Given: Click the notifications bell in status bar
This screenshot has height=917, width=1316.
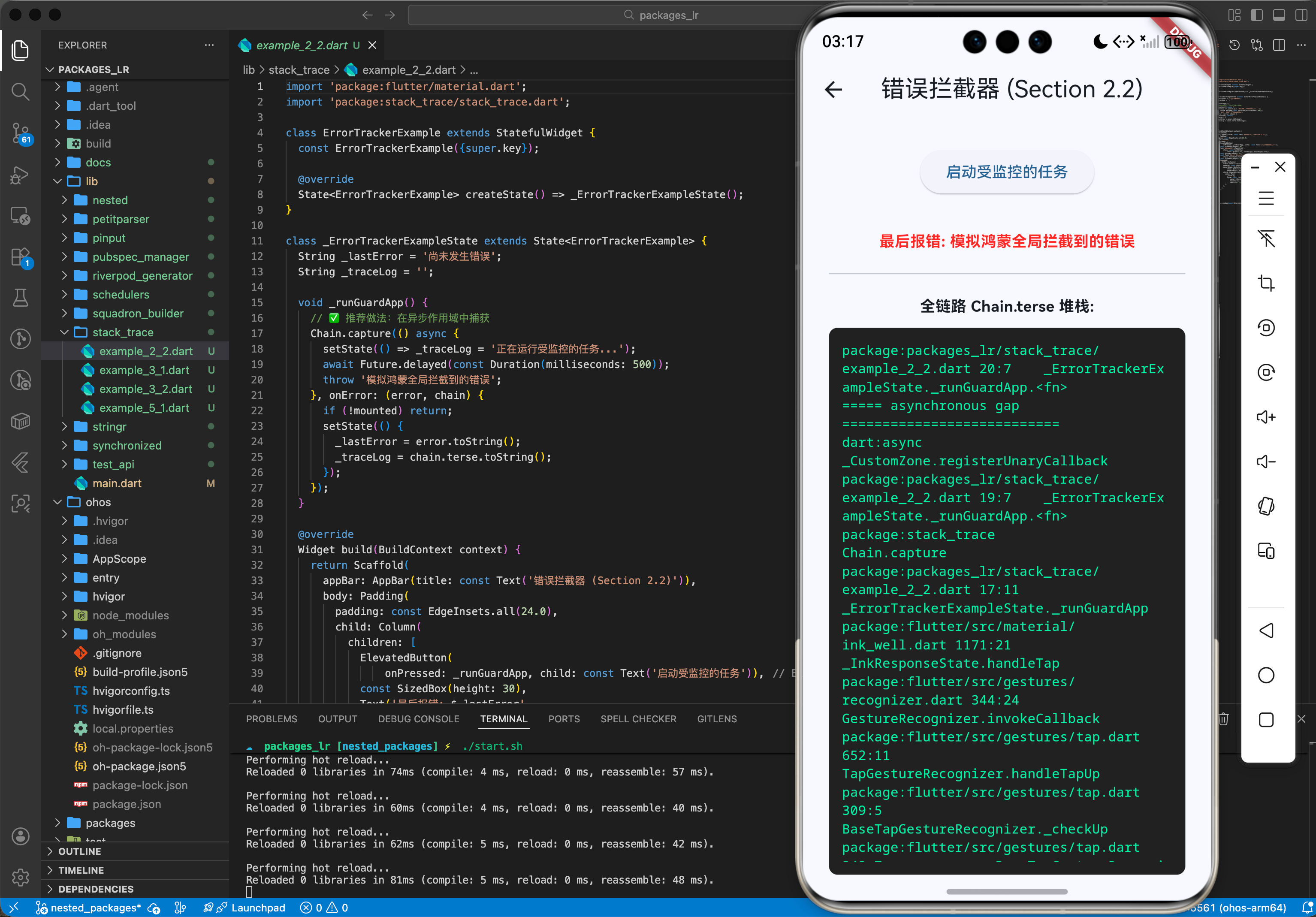Looking at the screenshot, I should (x=1307, y=908).
